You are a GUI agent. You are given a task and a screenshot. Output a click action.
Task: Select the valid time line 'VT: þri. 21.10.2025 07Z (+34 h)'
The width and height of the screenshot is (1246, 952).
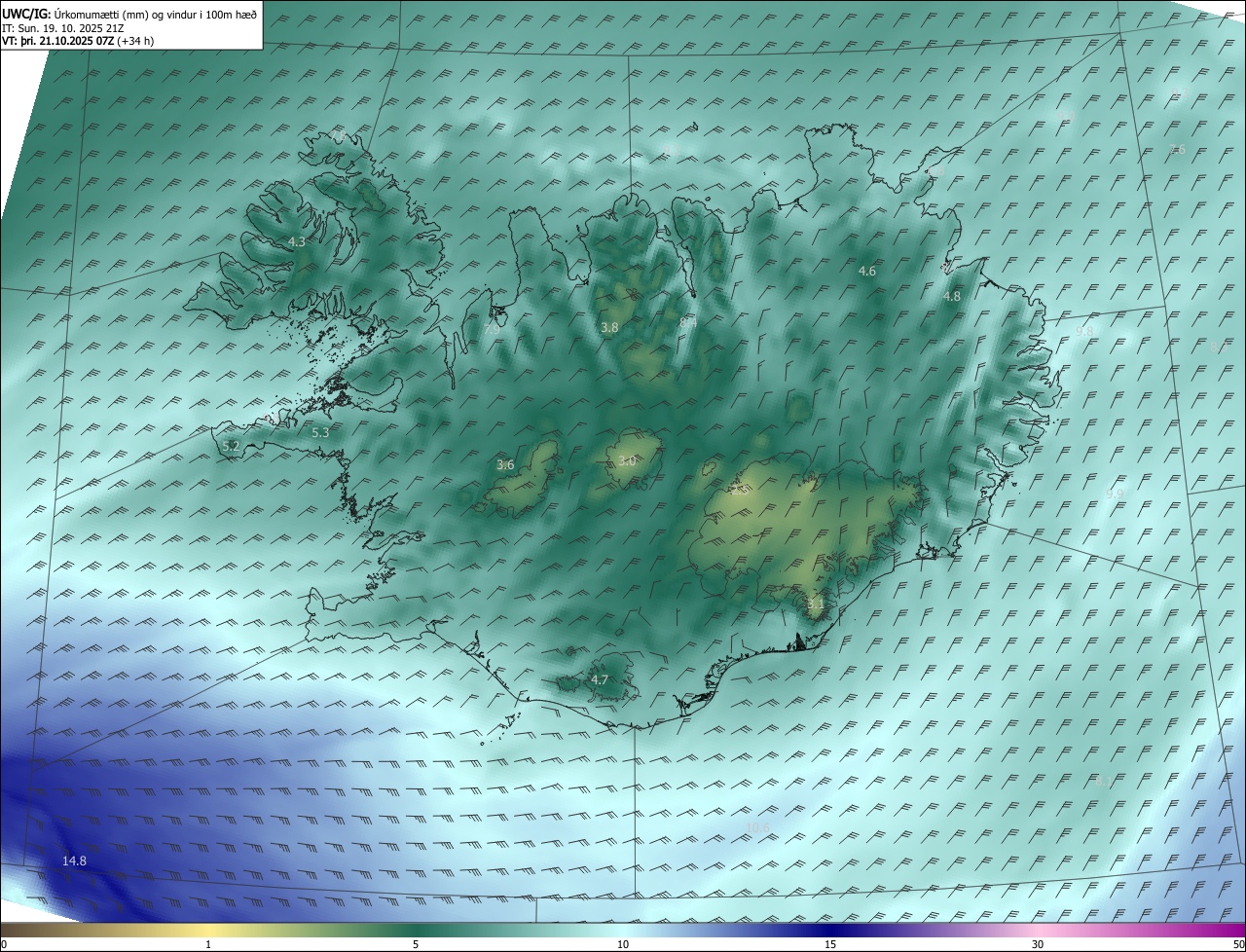pyautogui.click(x=78, y=41)
